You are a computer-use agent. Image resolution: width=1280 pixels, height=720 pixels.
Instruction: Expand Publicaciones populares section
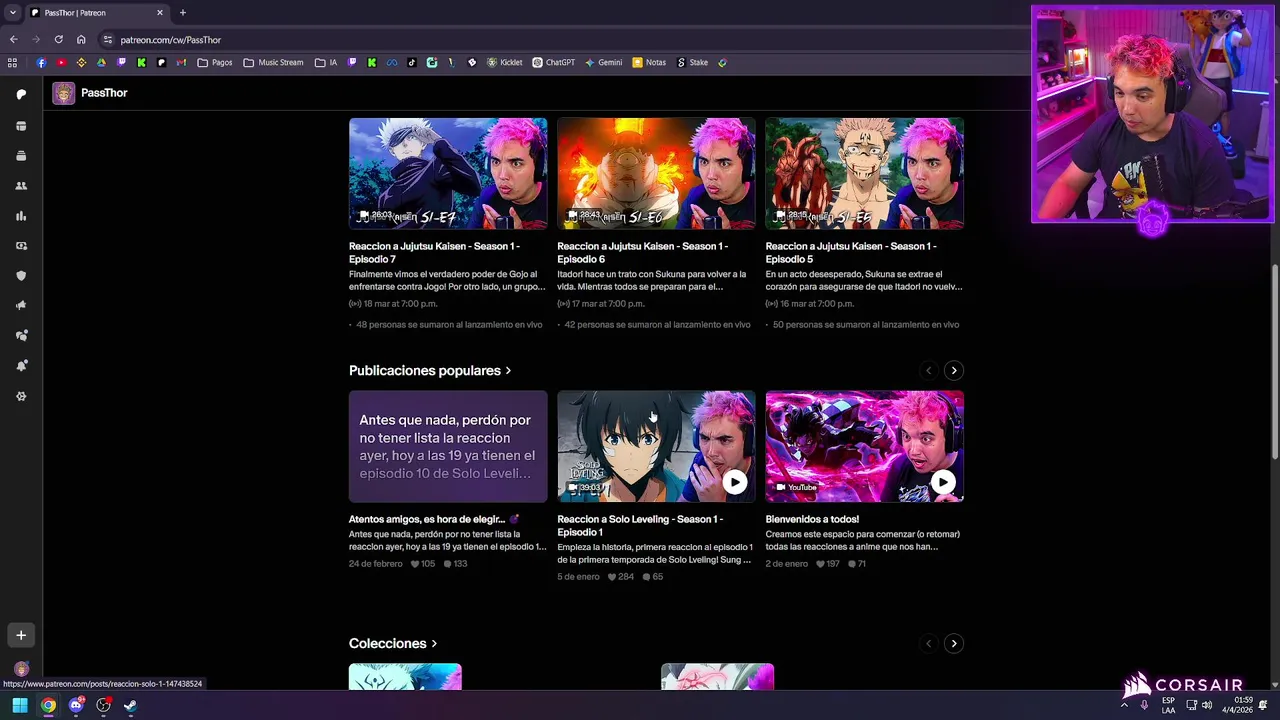click(430, 371)
